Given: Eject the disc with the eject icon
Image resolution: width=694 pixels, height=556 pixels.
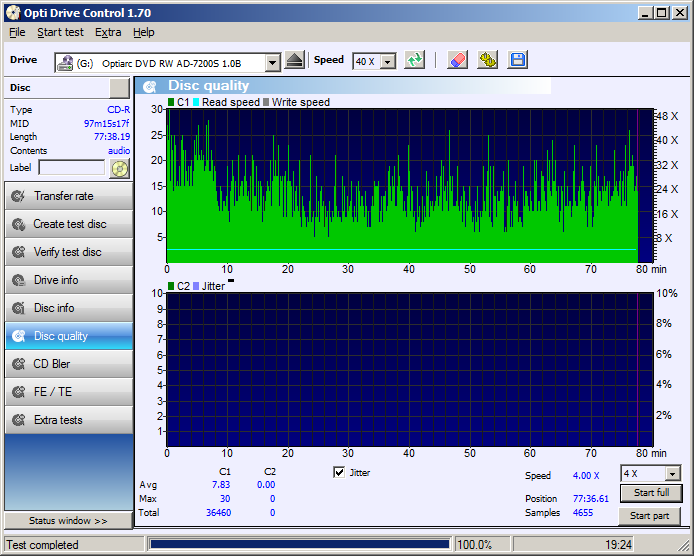Looking at the screenshot, I should pos(294,61).
